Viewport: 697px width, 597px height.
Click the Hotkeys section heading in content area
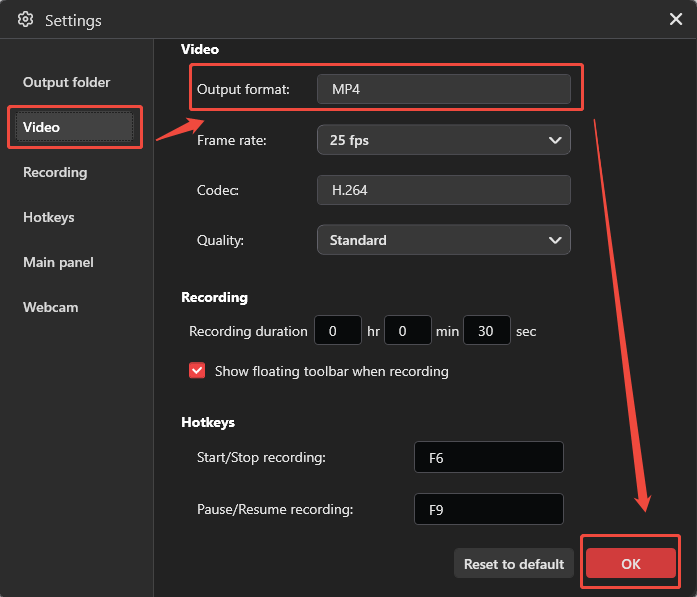tap(208, 422)
